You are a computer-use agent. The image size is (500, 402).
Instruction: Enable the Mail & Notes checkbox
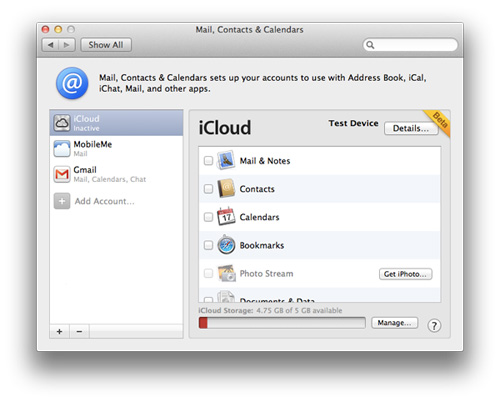pos(208,161)
